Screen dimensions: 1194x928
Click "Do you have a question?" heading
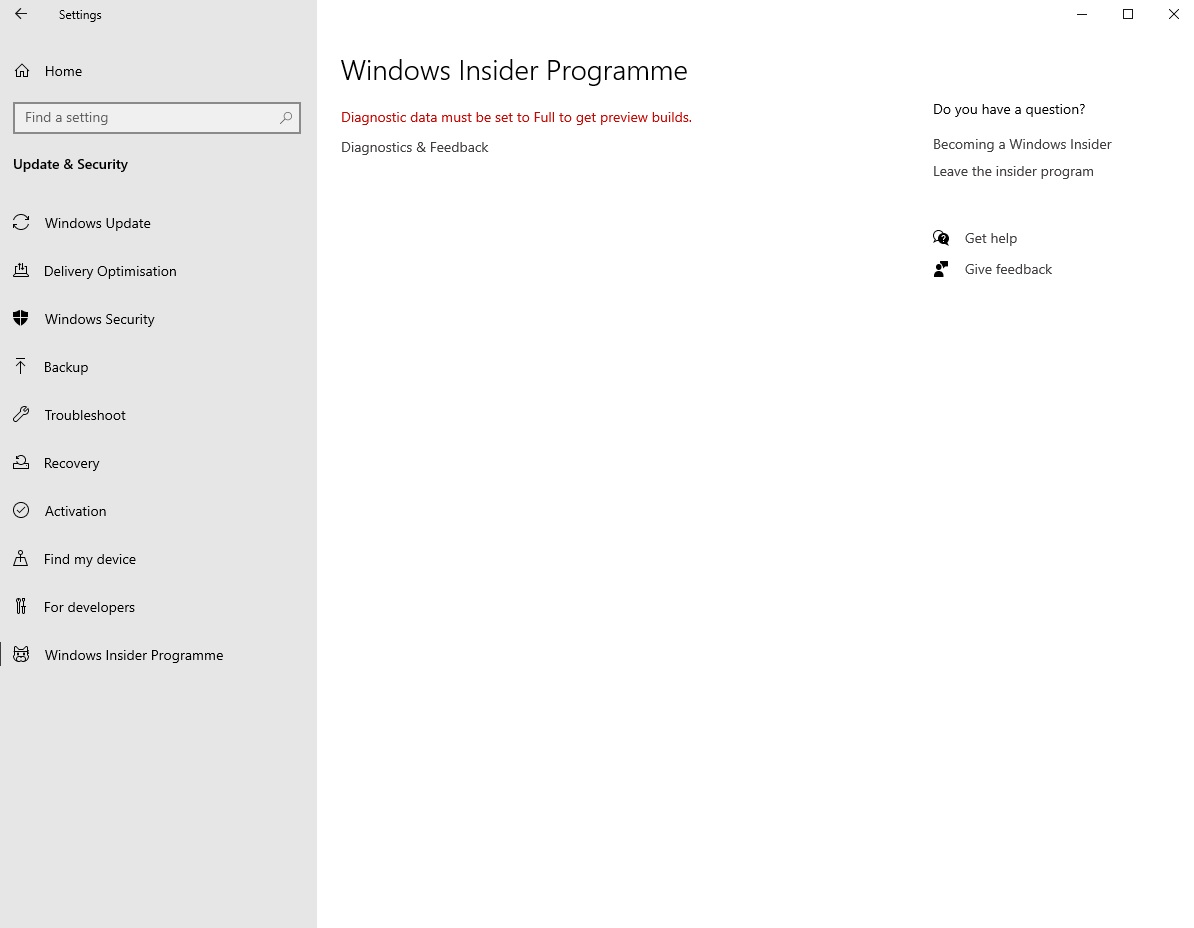(x=1009, y=109)
